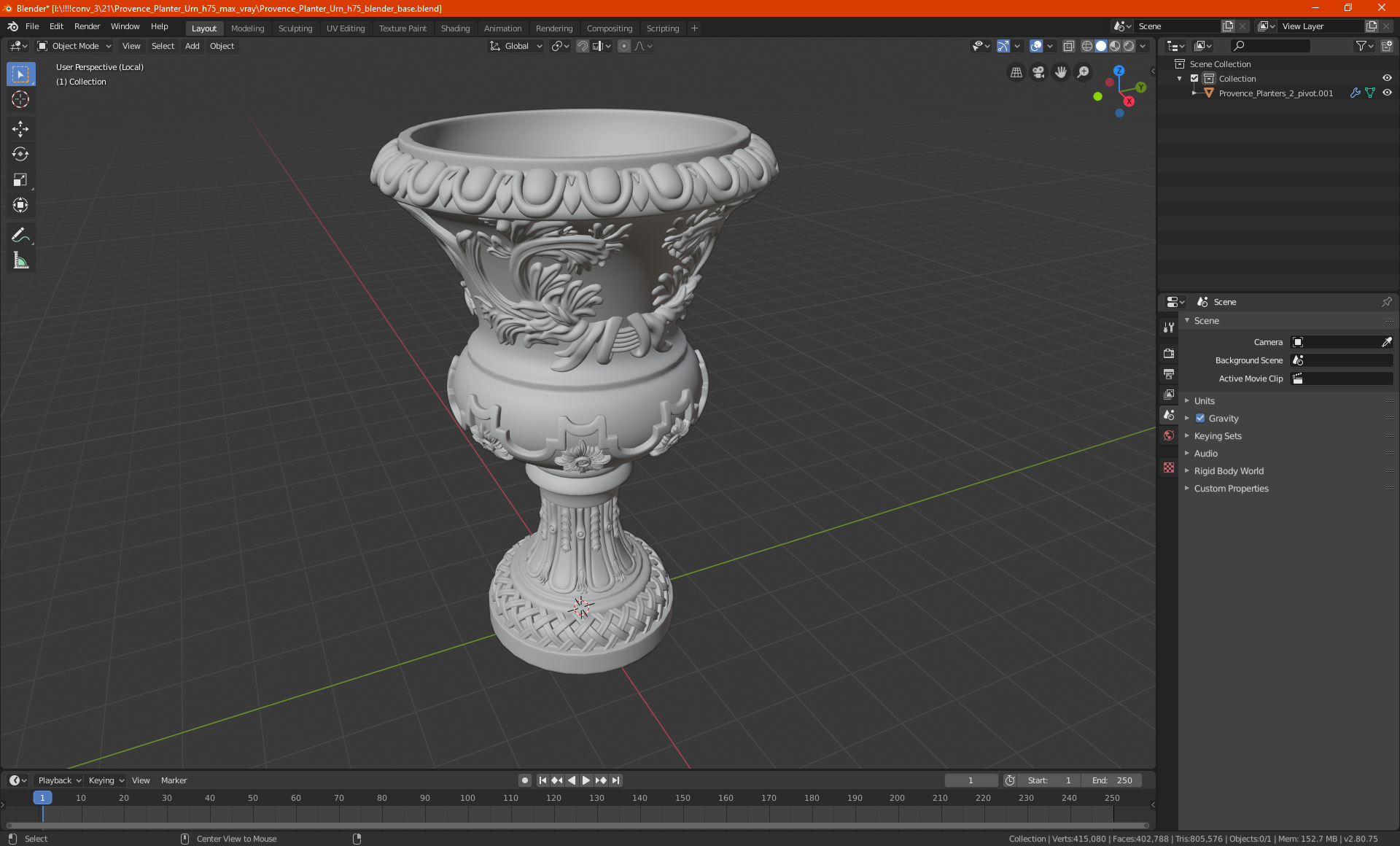Click the magnifier zoom view button

(x=1084, y=72)
